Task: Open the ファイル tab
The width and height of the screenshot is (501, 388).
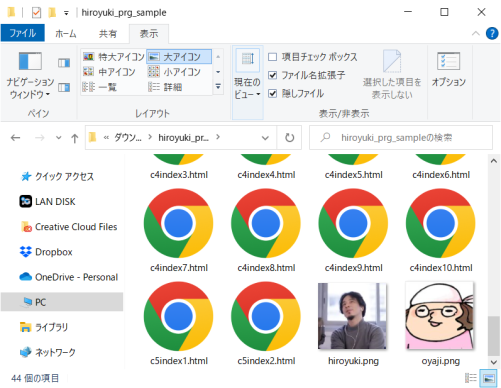Action: click(x=22, y=33)
